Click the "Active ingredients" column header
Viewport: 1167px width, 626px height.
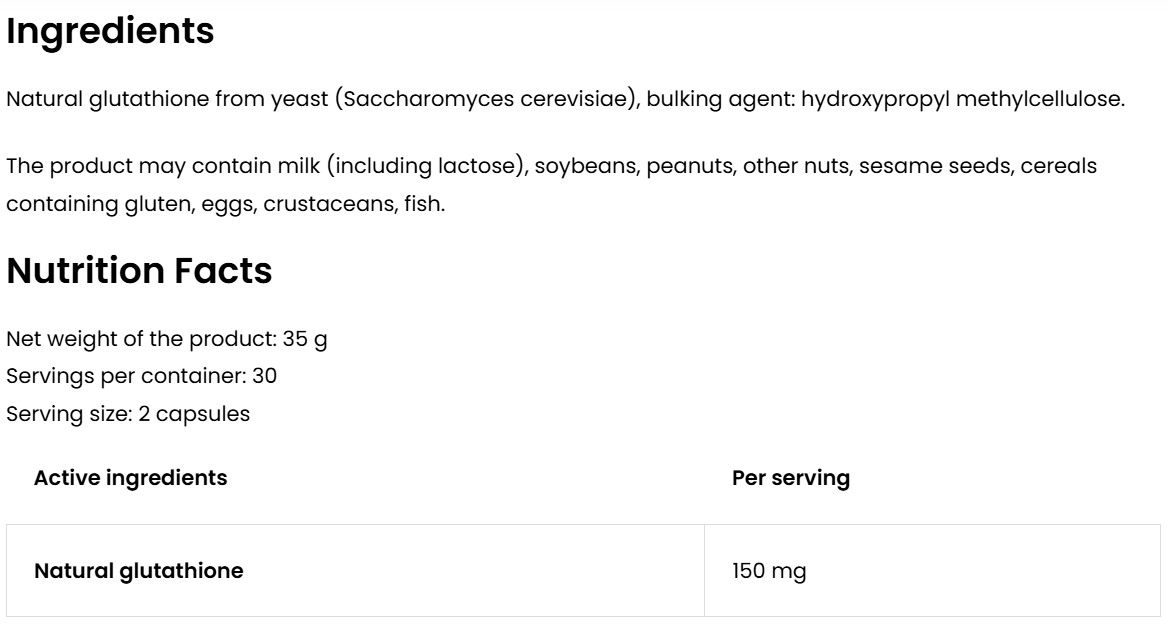click(131, 478)
